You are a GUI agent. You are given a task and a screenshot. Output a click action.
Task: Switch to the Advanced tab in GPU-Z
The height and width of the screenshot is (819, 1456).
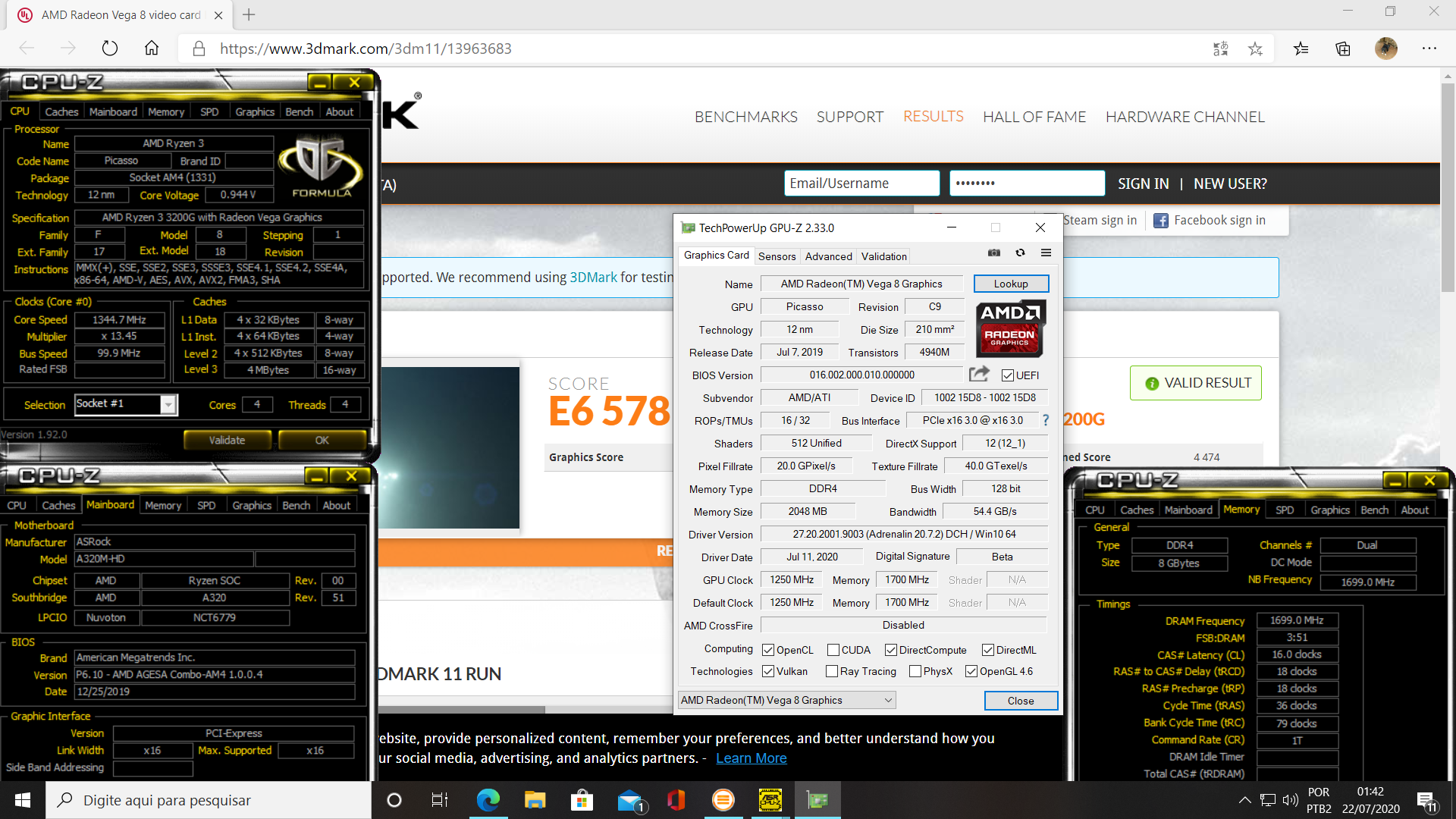828,256
